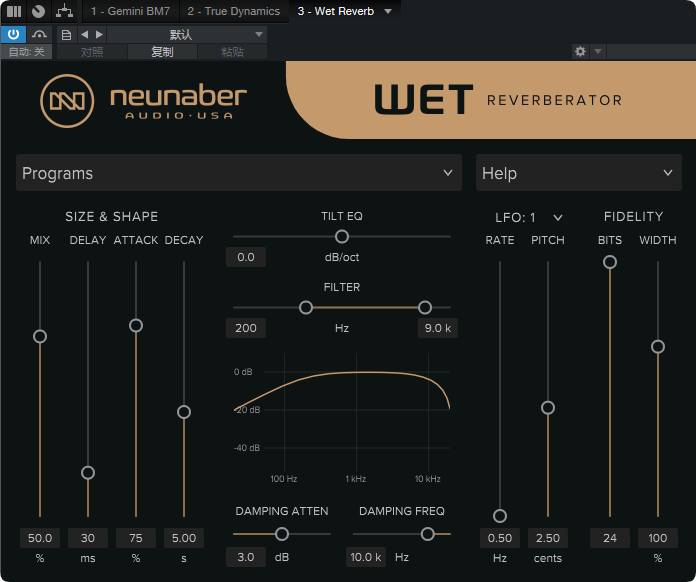
Task: Expand the arrow next to gear icon
Action: 598,51
